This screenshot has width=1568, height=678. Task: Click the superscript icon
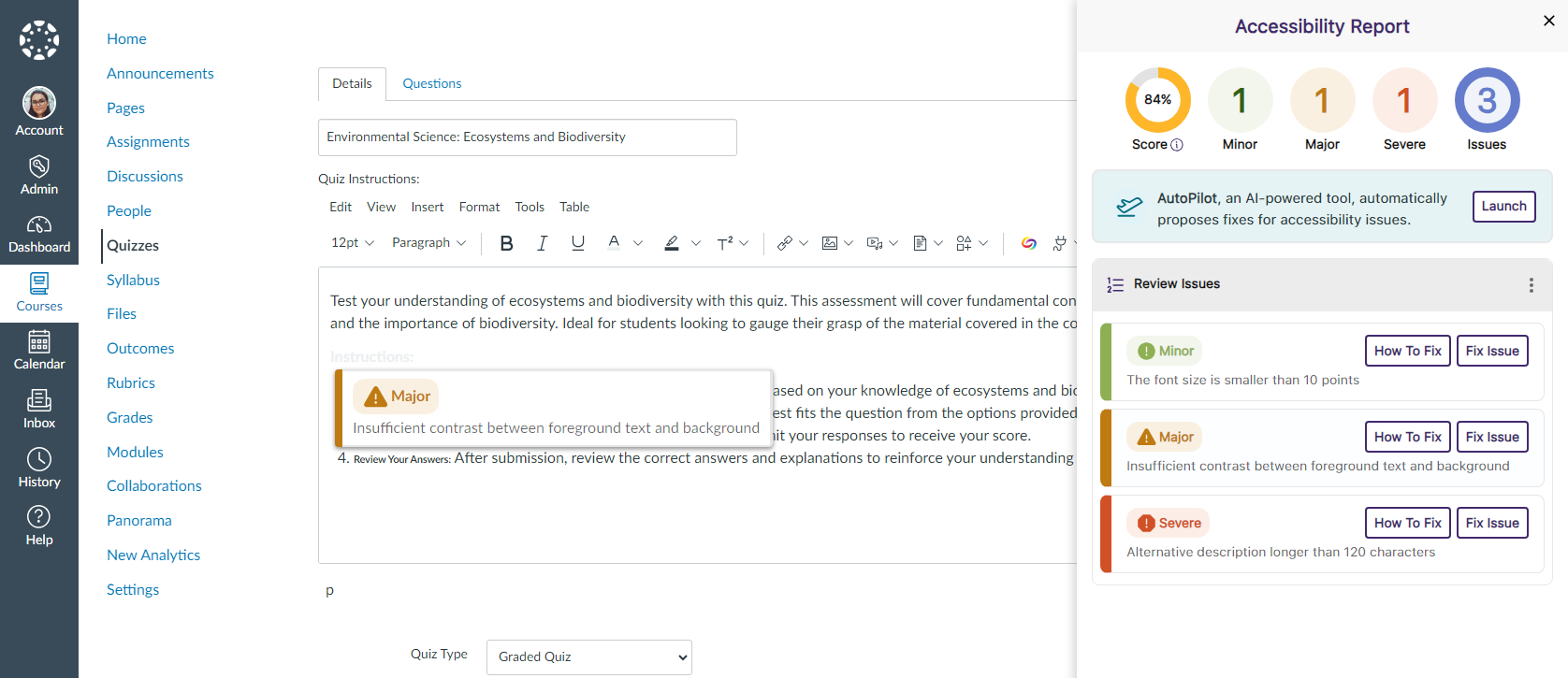725,243
